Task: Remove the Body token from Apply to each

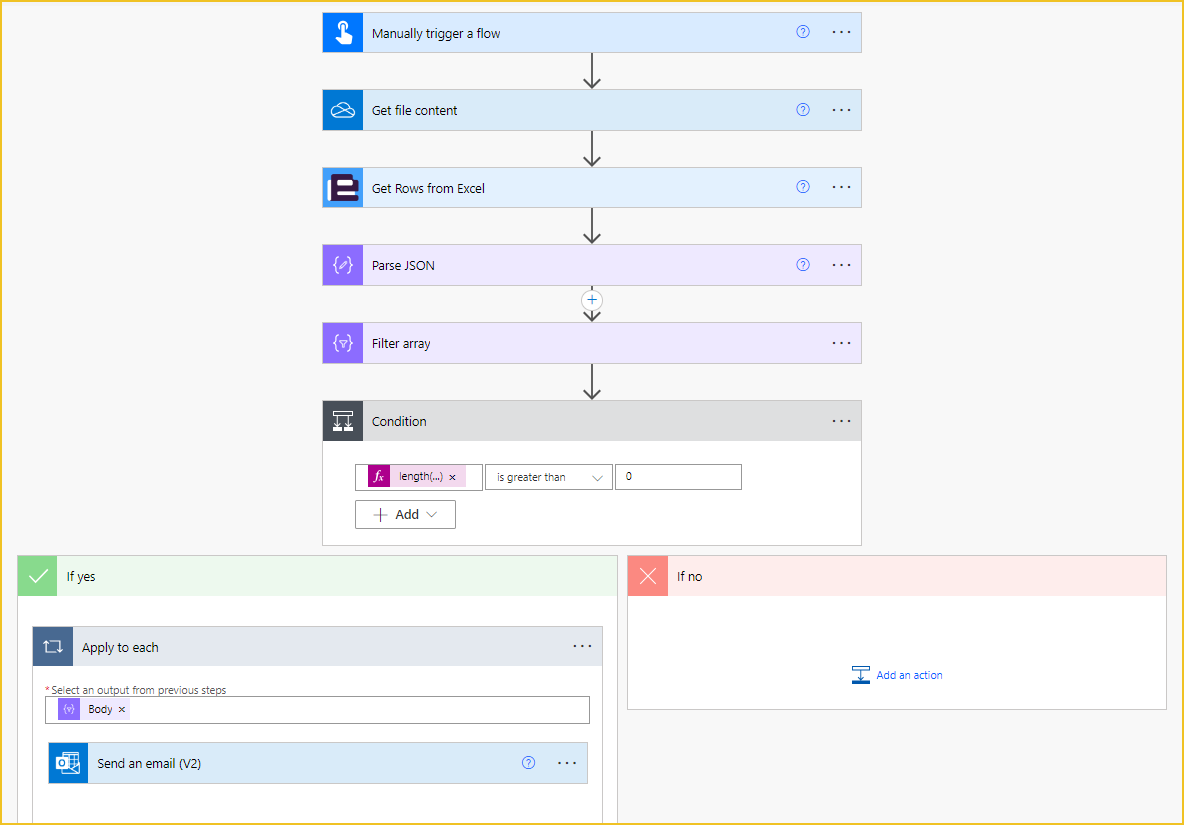Action: tap(122, 710)
